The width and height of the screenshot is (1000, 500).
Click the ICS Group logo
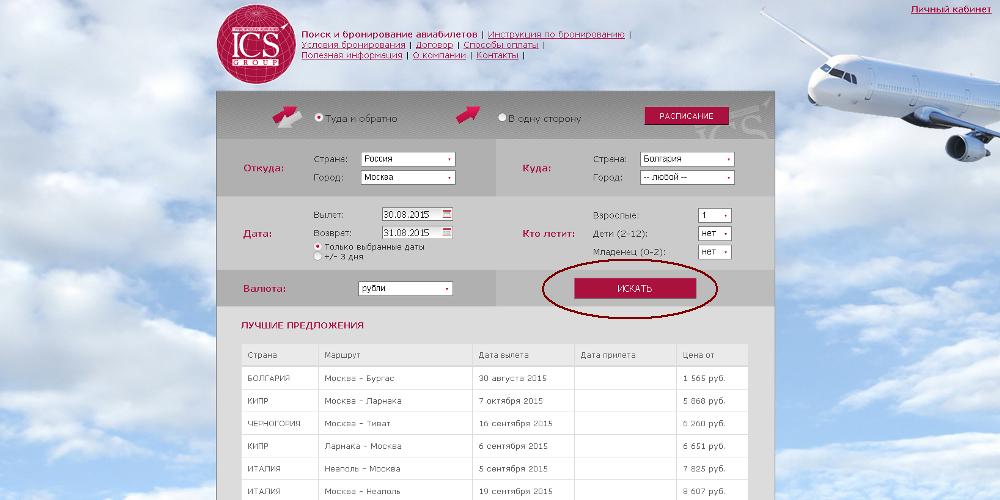[x=256, y=45]
